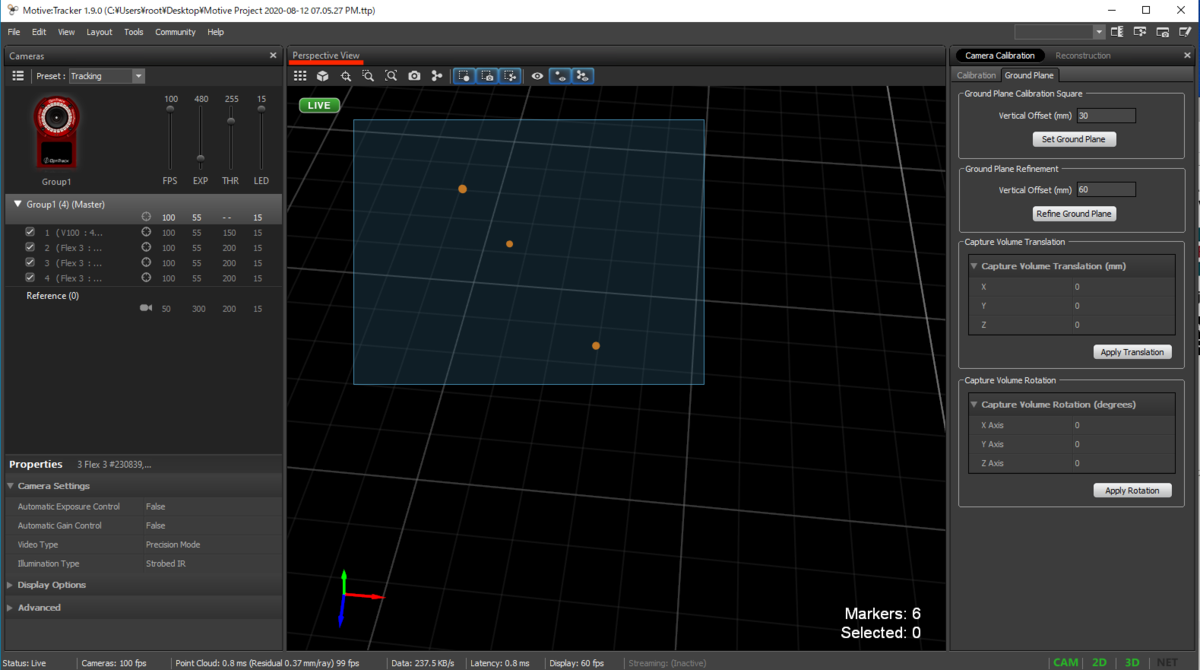
Task: Click the camera snapshot icon in viewport toolbar
Action: click(414, 76)
